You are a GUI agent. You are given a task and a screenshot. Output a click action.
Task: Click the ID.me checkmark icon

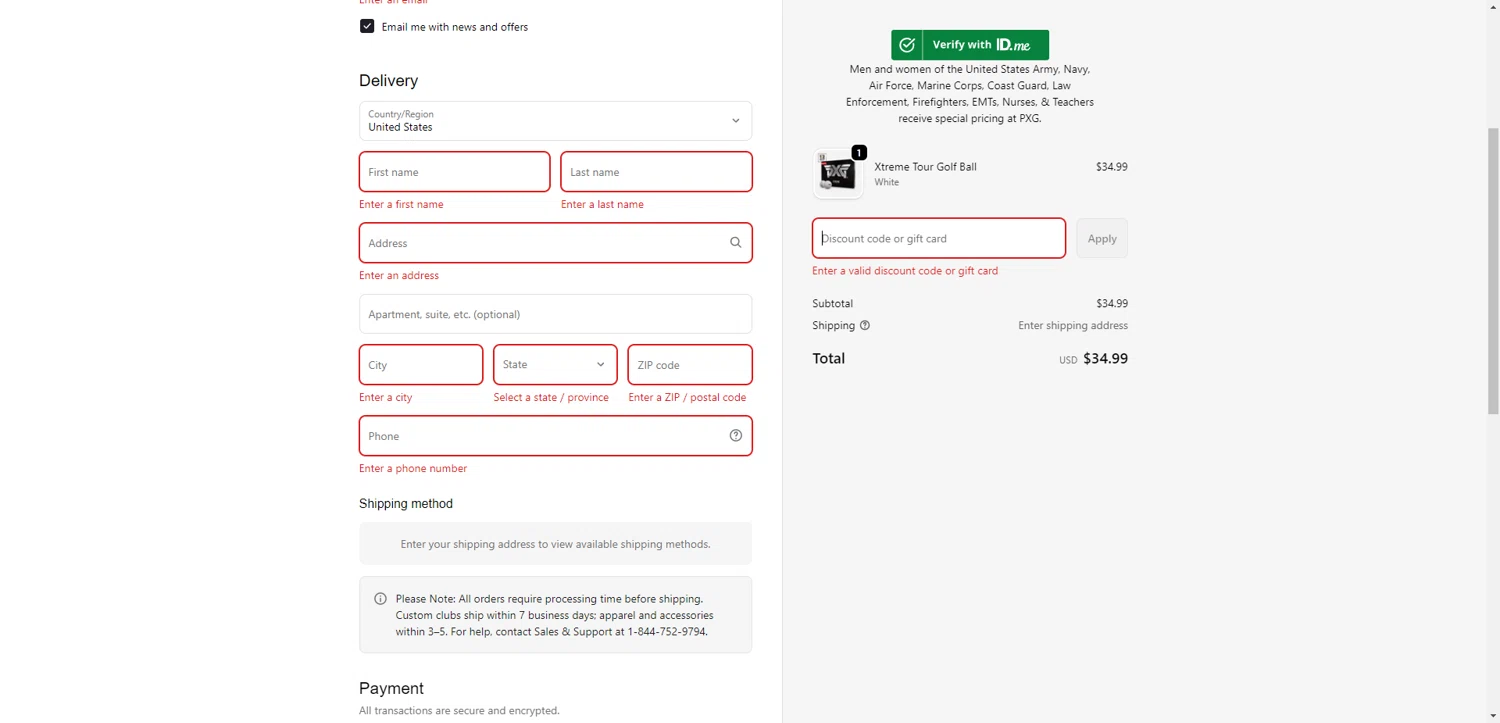click(x=907, y=45)
